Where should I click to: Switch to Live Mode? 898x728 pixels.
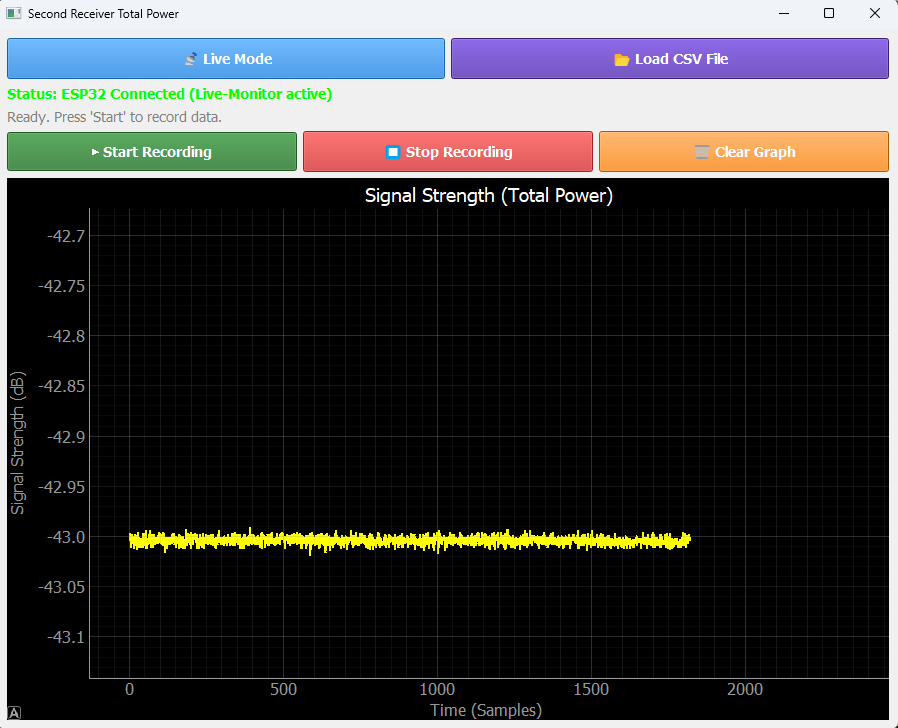(226, 59)
